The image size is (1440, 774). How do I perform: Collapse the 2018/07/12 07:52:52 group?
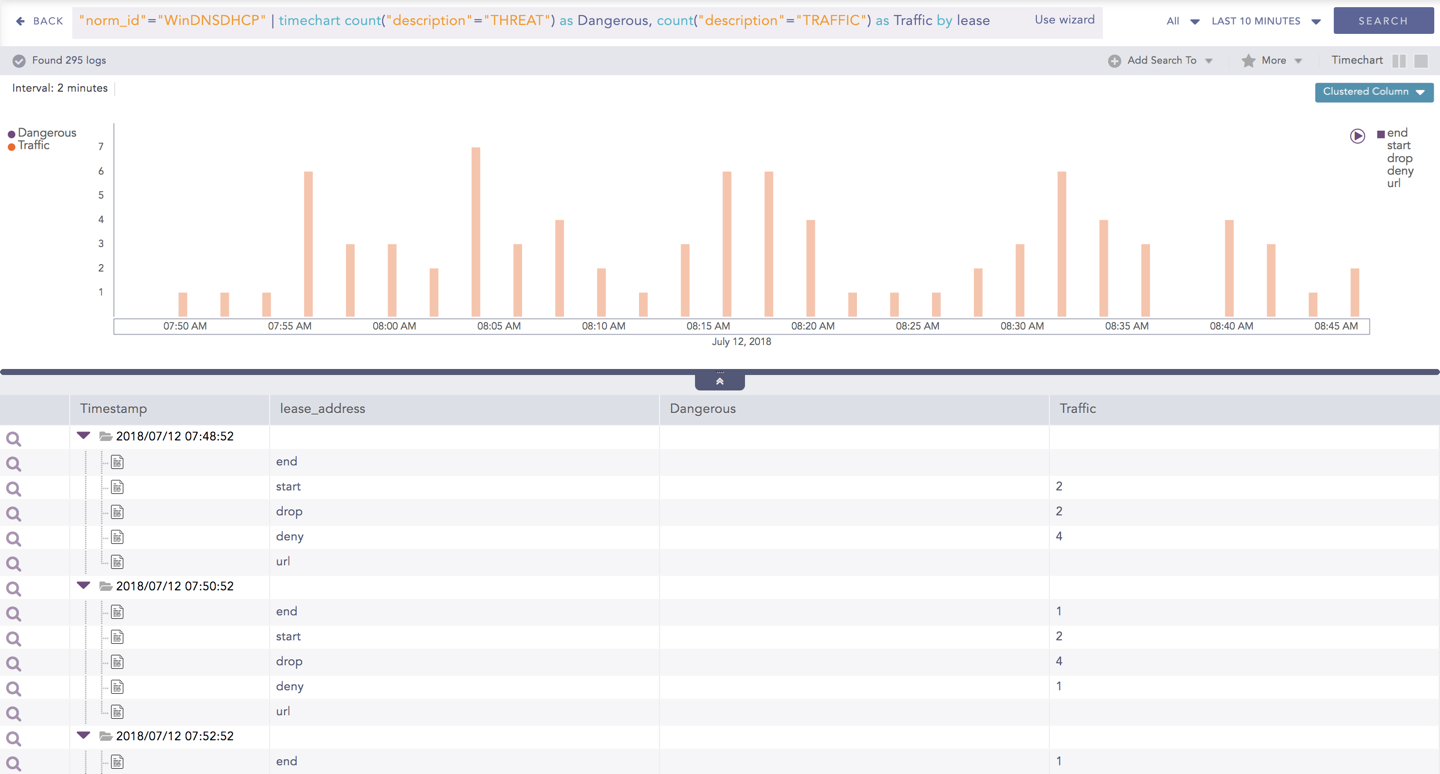[x=83, y=735]
